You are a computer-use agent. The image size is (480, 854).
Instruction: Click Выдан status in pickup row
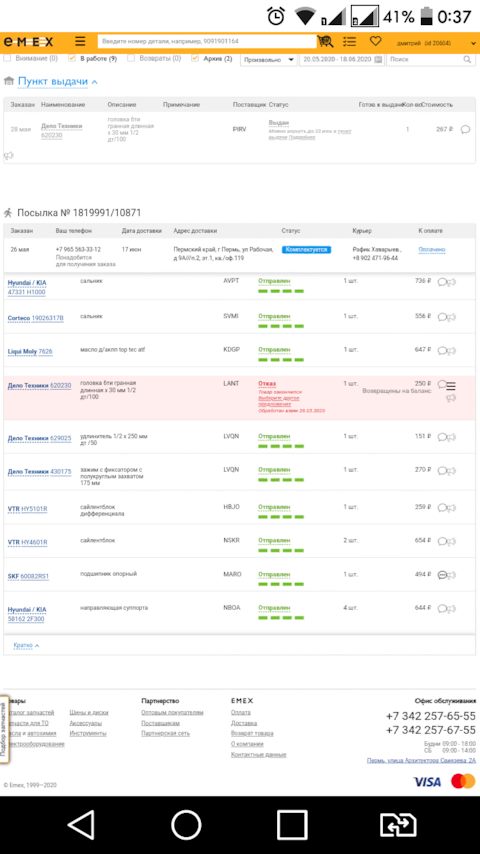coord(279,123)
